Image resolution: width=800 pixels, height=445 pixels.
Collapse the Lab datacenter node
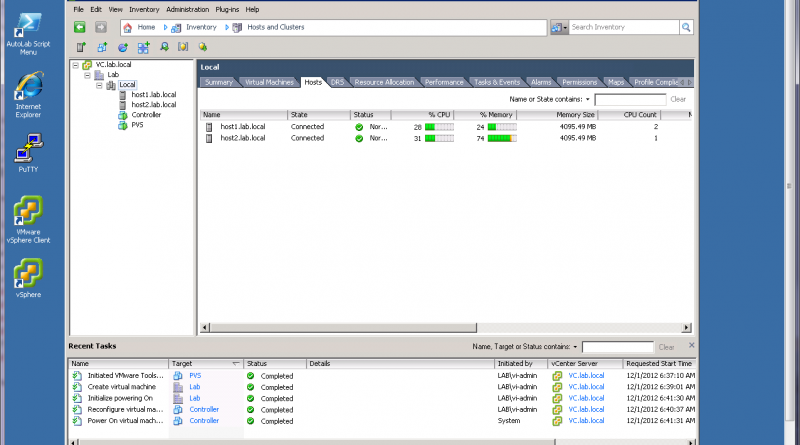tap(87, 75)
